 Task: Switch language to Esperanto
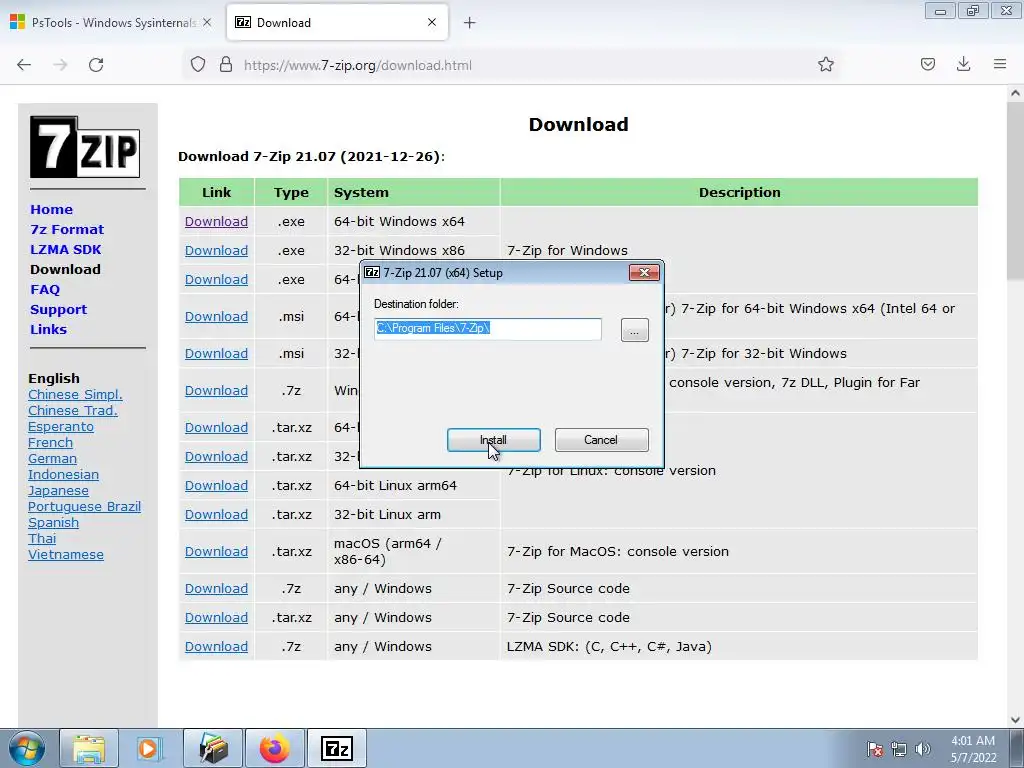point(61,426)
